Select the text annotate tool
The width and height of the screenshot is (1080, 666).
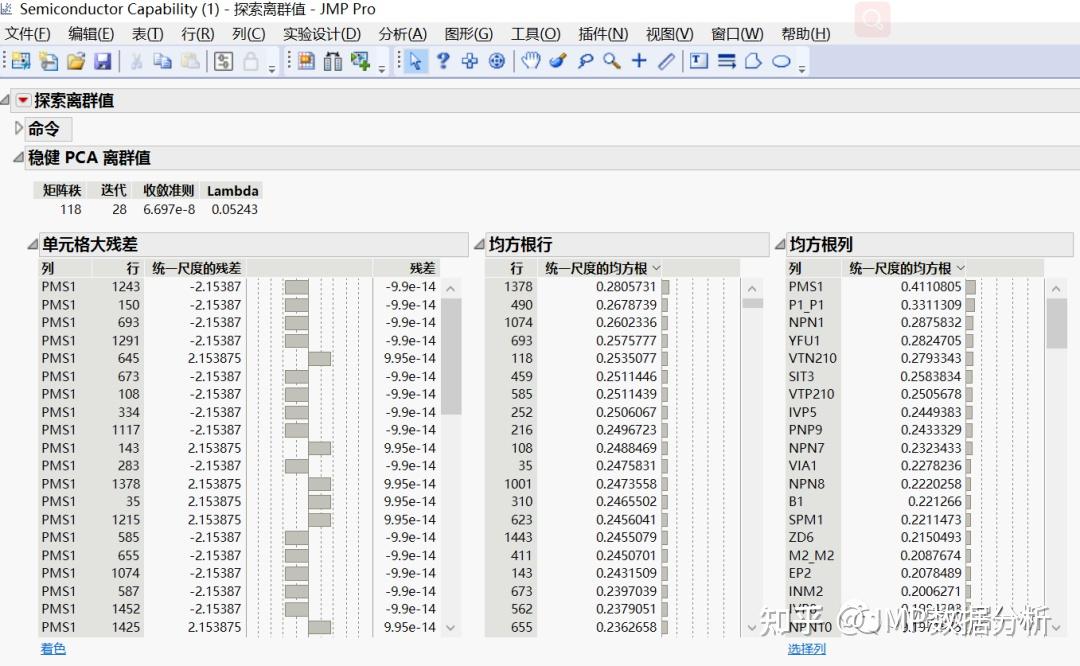click(x=700, y=61)
